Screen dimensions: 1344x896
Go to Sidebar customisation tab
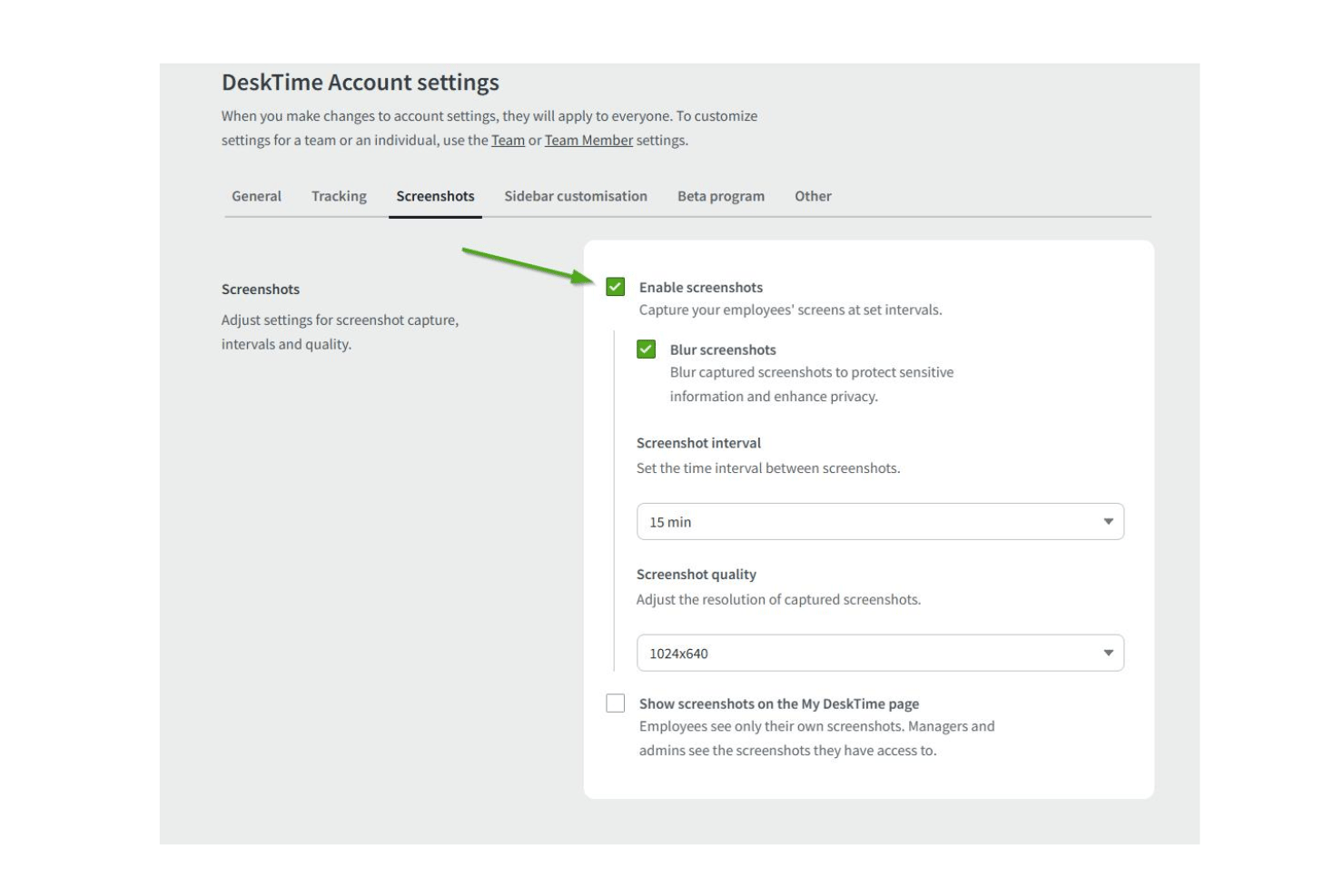tap(576, 196)
